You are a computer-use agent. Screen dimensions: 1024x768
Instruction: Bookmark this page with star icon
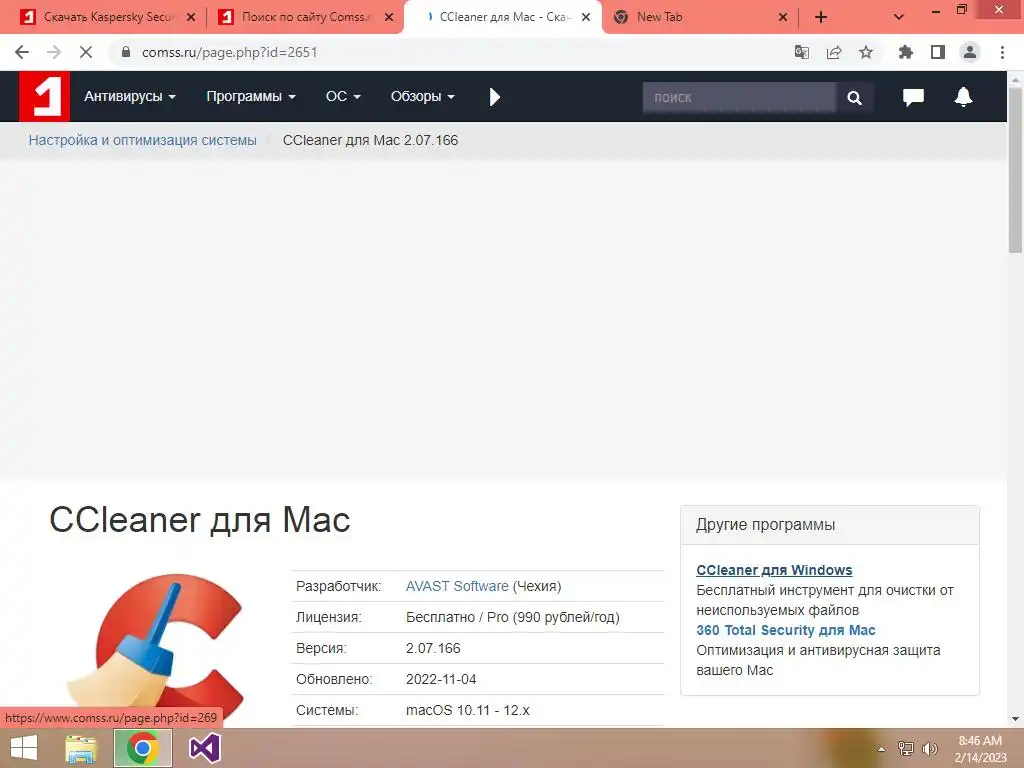[866, 52]
